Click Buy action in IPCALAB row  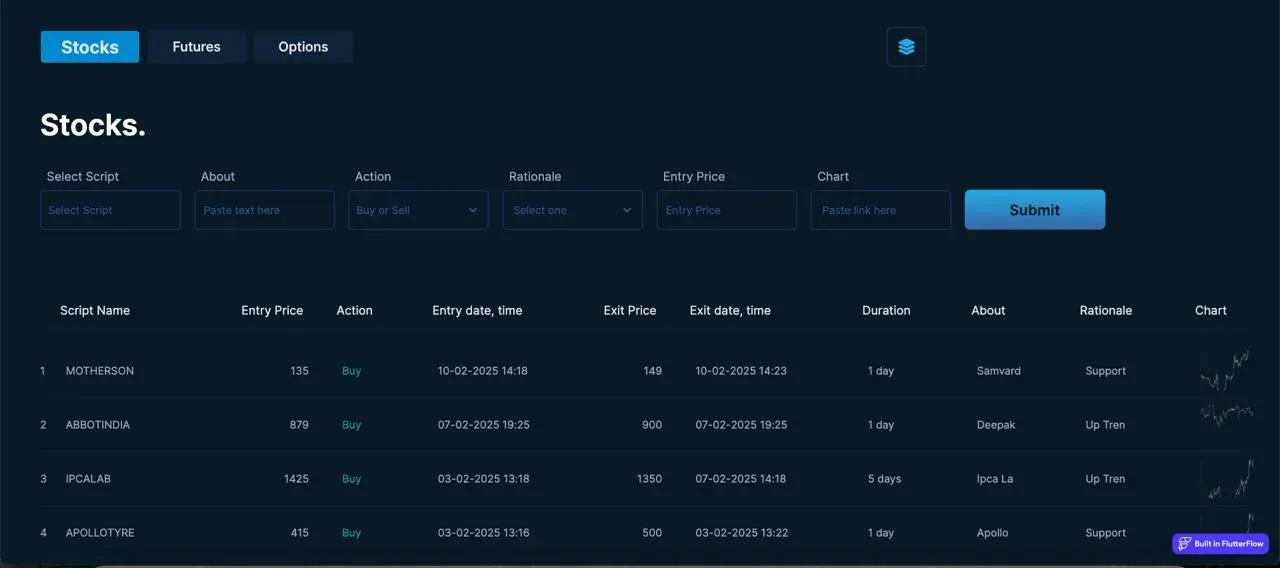coord(351,479)
